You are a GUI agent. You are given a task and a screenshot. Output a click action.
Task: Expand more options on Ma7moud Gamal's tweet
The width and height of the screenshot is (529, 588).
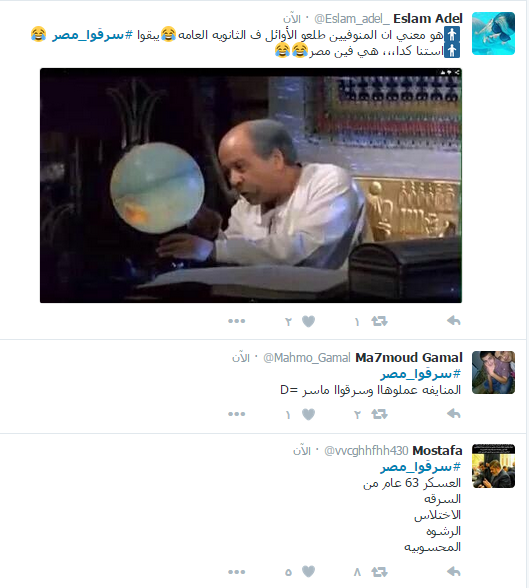tap(237, 414)
